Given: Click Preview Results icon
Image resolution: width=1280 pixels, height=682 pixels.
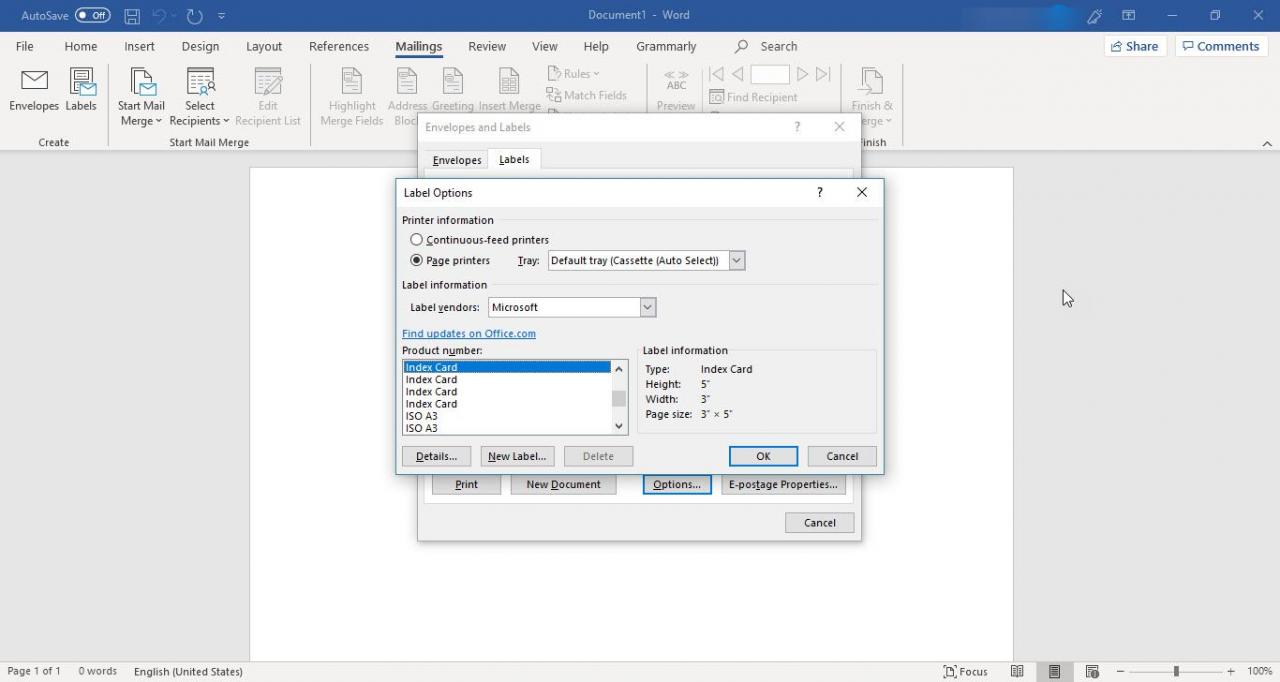Looking at the screenshot, I should [x=676, y=90].
